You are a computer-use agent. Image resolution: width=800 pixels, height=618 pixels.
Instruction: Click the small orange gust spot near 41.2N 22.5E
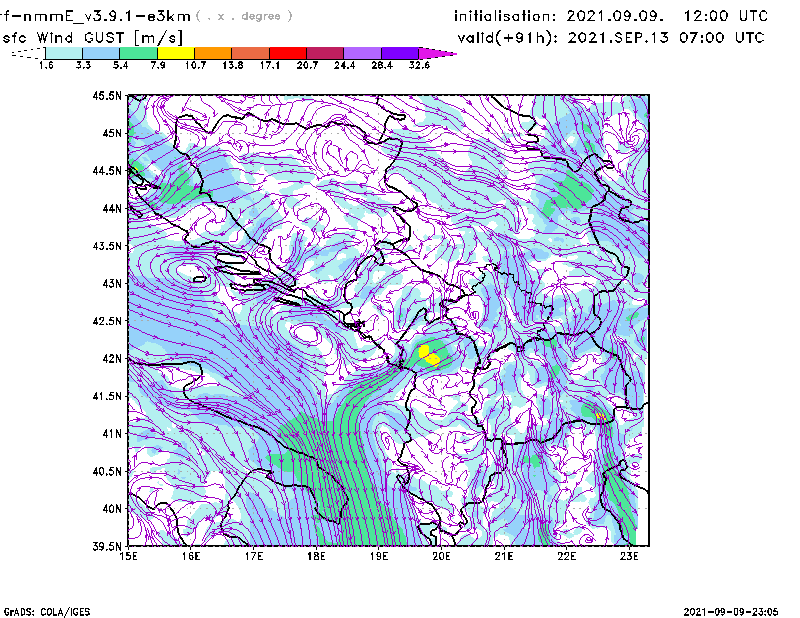pyautogui.click(x=602, y=417)
